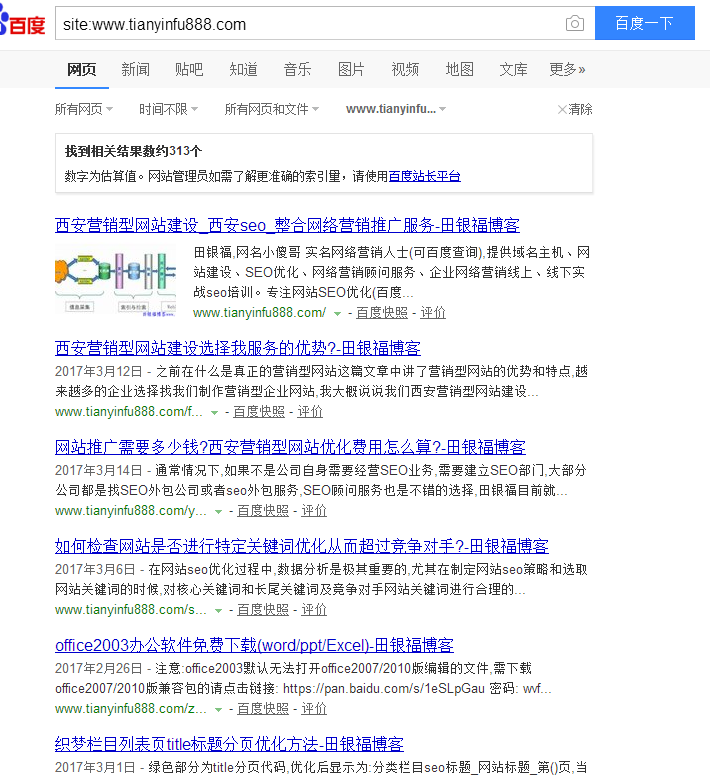Viewport: 710px width, 776px height.
Task: Click the www.tianyinfu888.com/ green URL
Action: 259,313
